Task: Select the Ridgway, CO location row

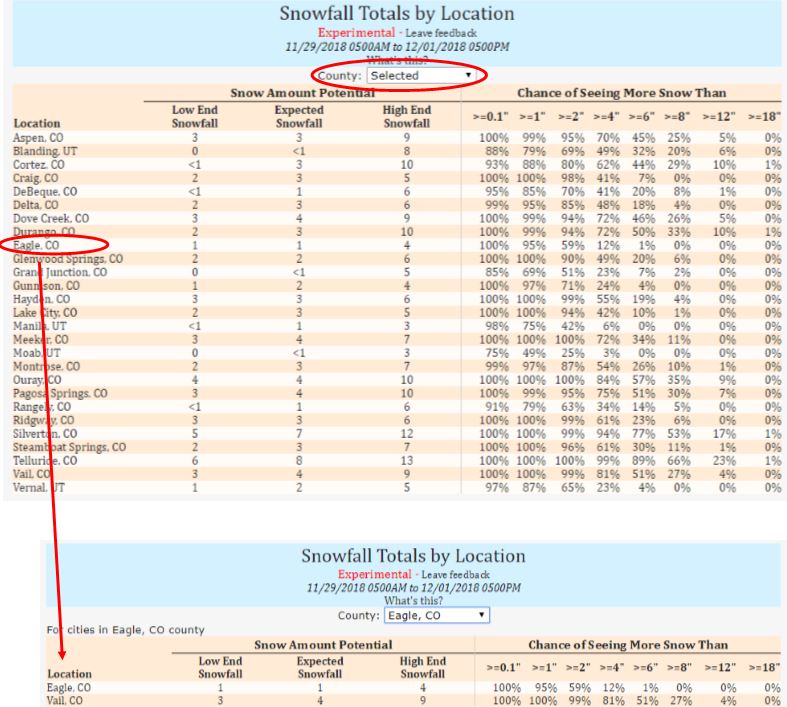Action: tap(397, 420)
